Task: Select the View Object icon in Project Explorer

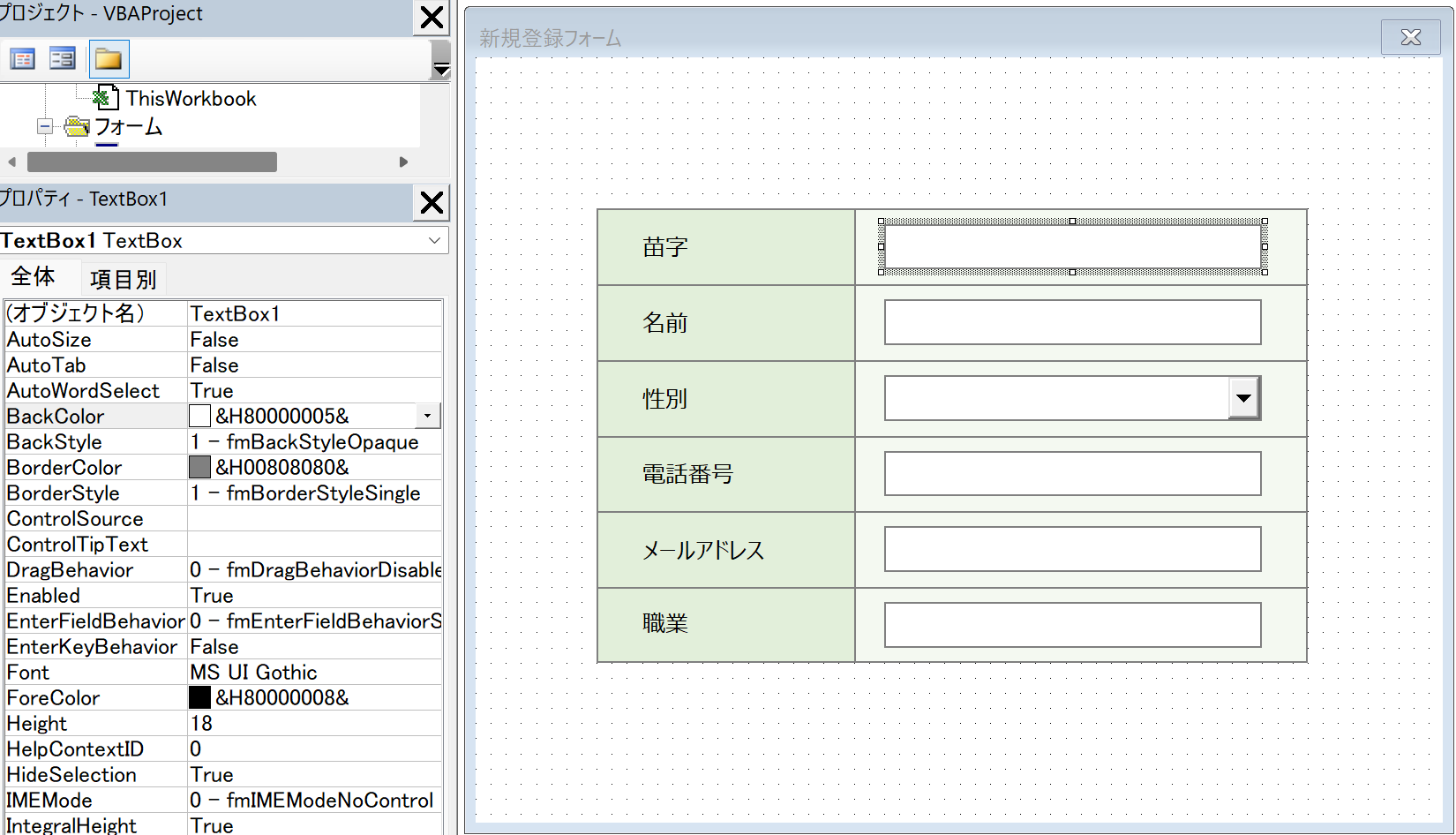Action: (62, 58)
